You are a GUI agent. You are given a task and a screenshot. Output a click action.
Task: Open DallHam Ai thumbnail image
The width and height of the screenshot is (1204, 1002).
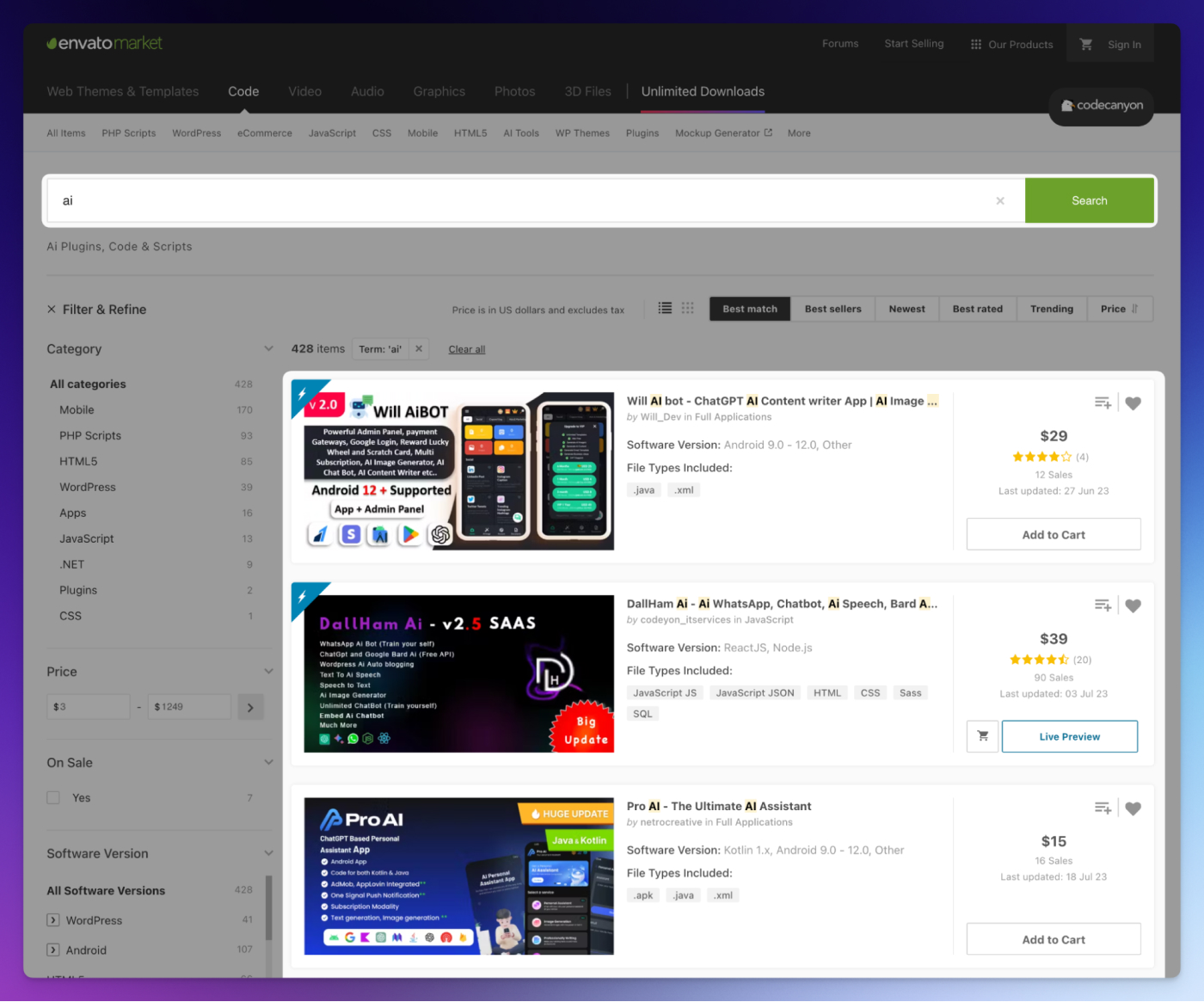click(x=458, y=674)
